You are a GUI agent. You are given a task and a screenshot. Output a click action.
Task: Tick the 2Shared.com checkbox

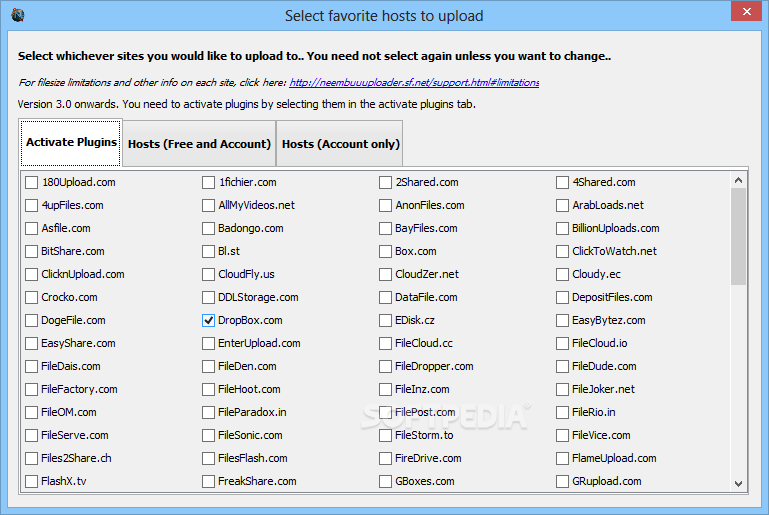click(x=385, y=182)
